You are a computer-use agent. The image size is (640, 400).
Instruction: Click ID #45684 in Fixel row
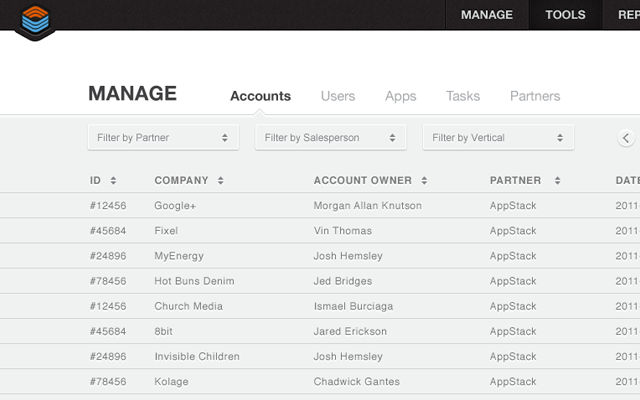click(x=108, y=231)
